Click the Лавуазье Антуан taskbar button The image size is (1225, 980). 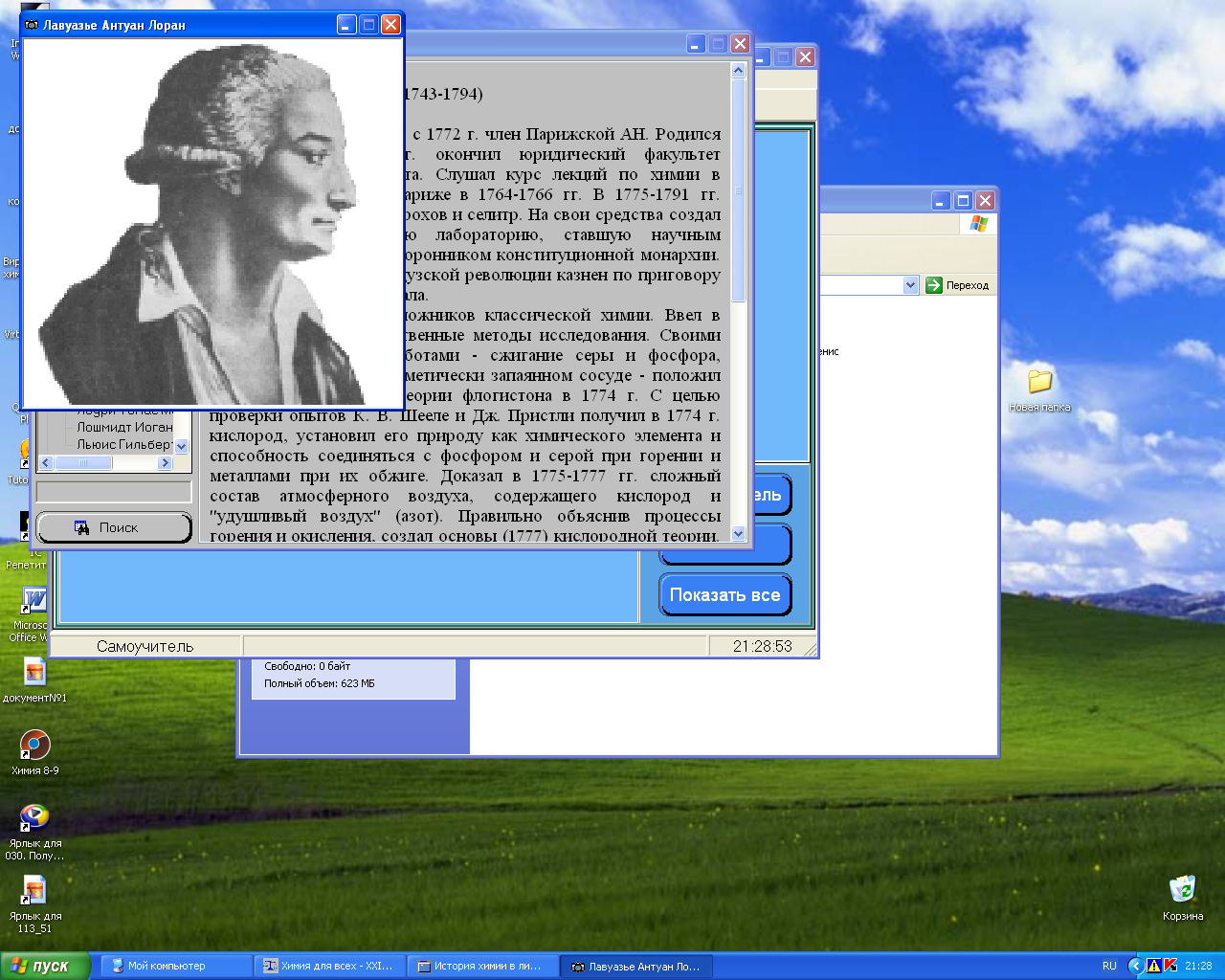(x=636, y=967)
